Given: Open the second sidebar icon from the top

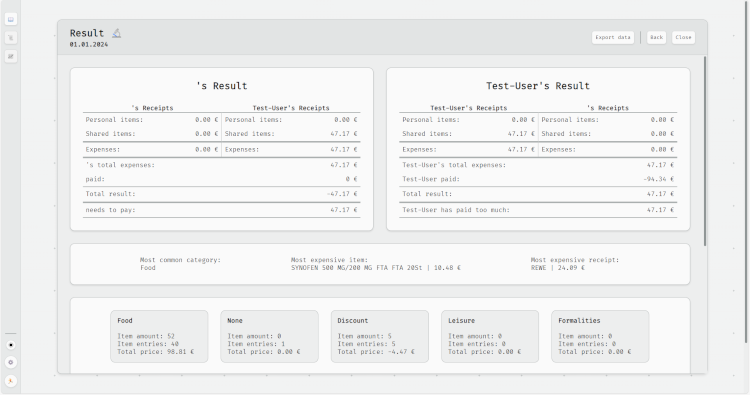Looking at the screenshot, I should tap(11, 38).
